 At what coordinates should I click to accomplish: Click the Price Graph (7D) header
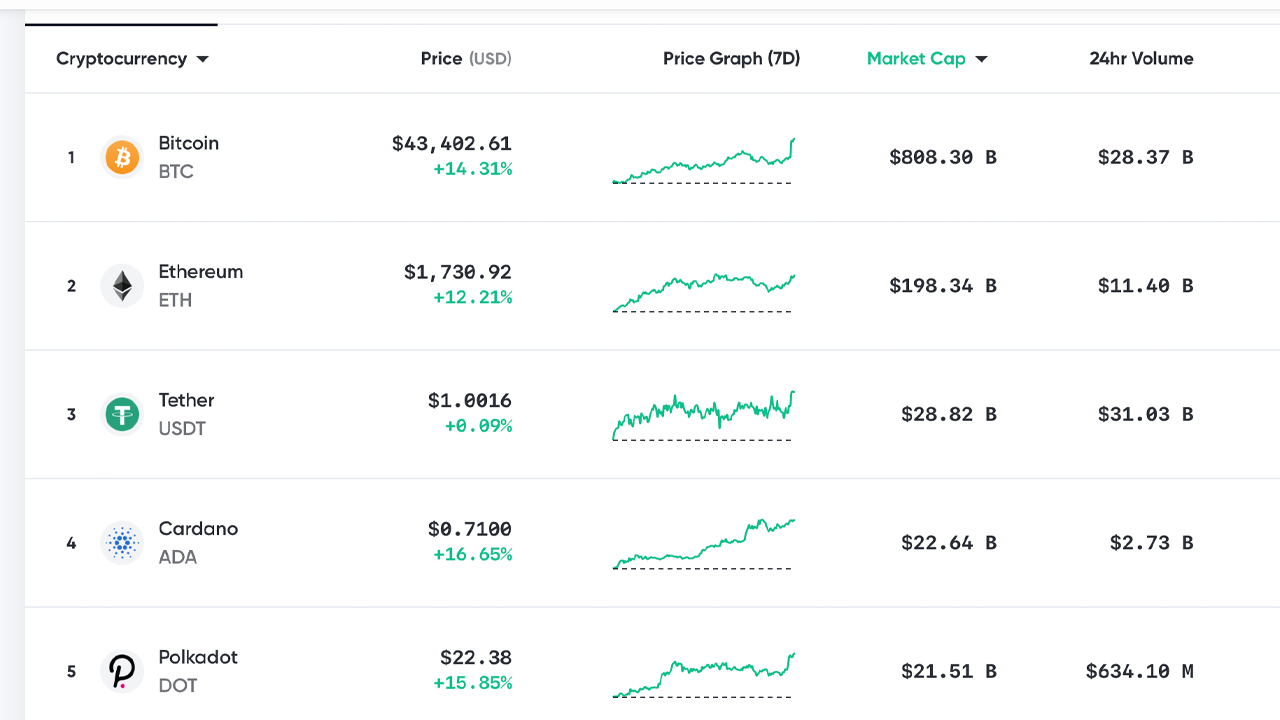coord(731,59)
